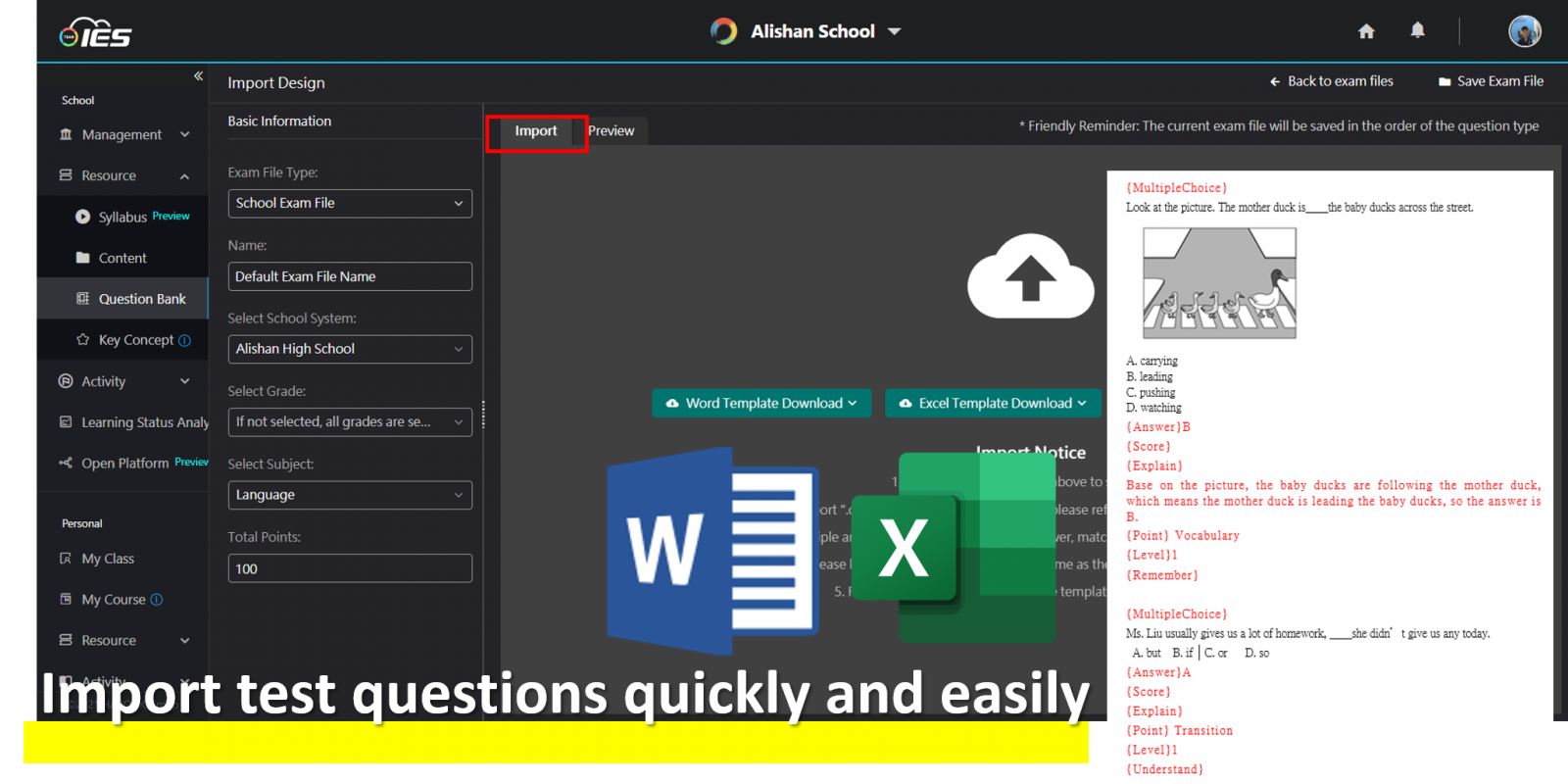Open Content in sidebar
1568x784 pixels.
(x=122, y=258)
